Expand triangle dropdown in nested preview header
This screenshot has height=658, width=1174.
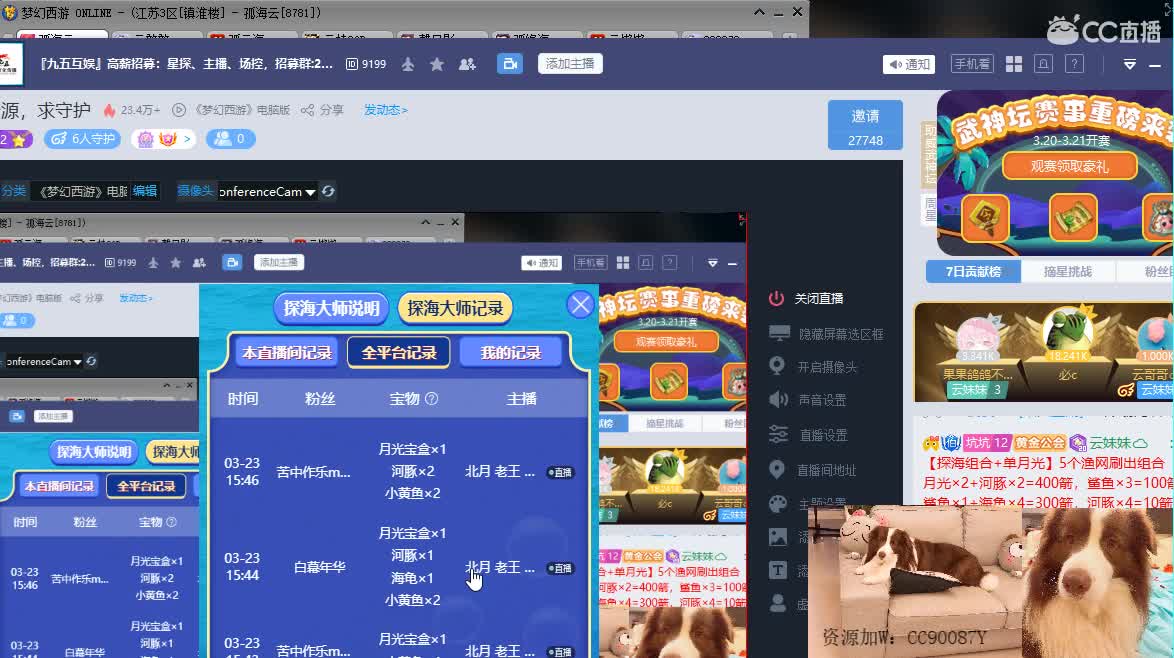pyautogui.click(x=713, y=263)
